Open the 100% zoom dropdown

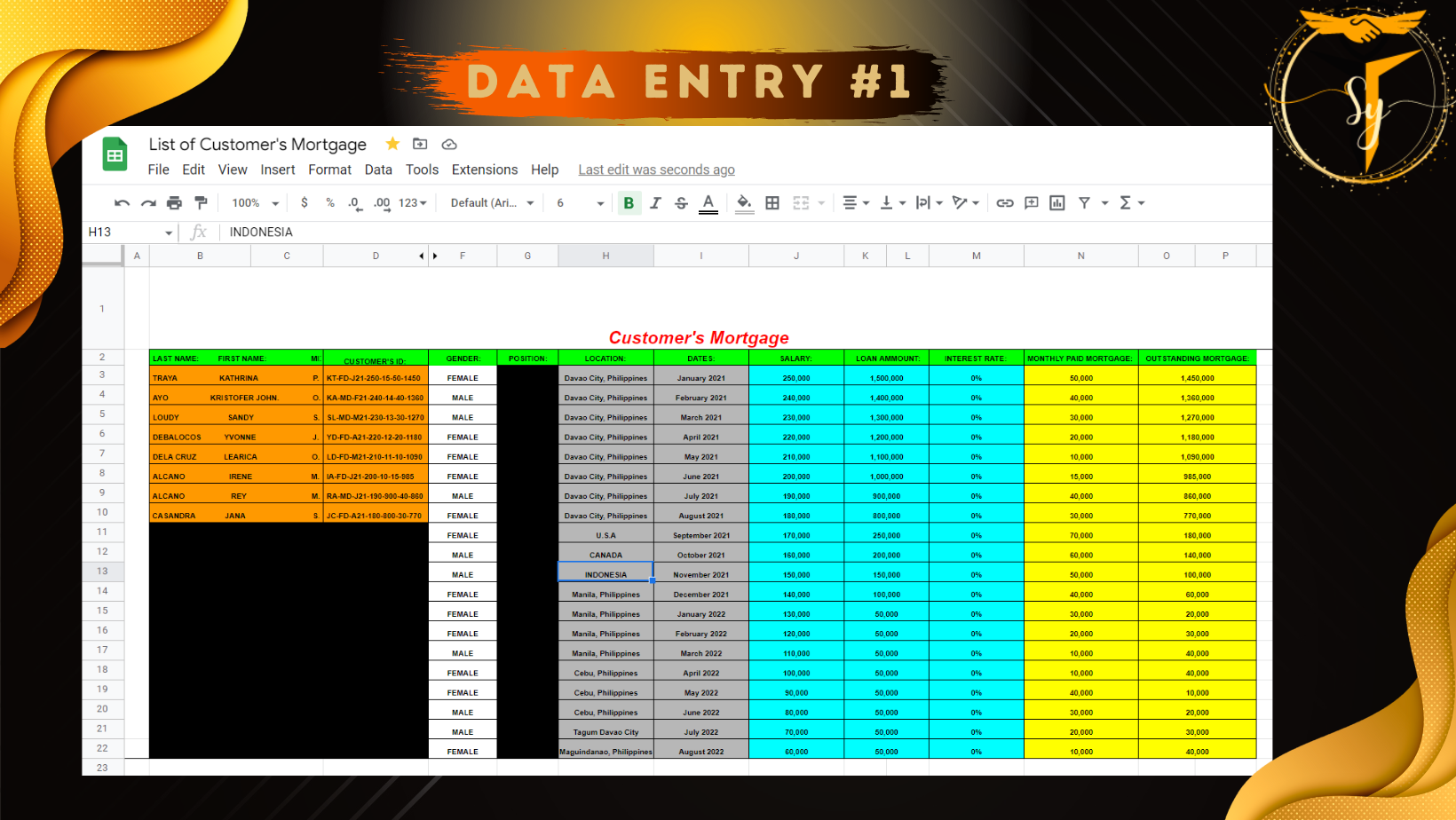point(256,203)
